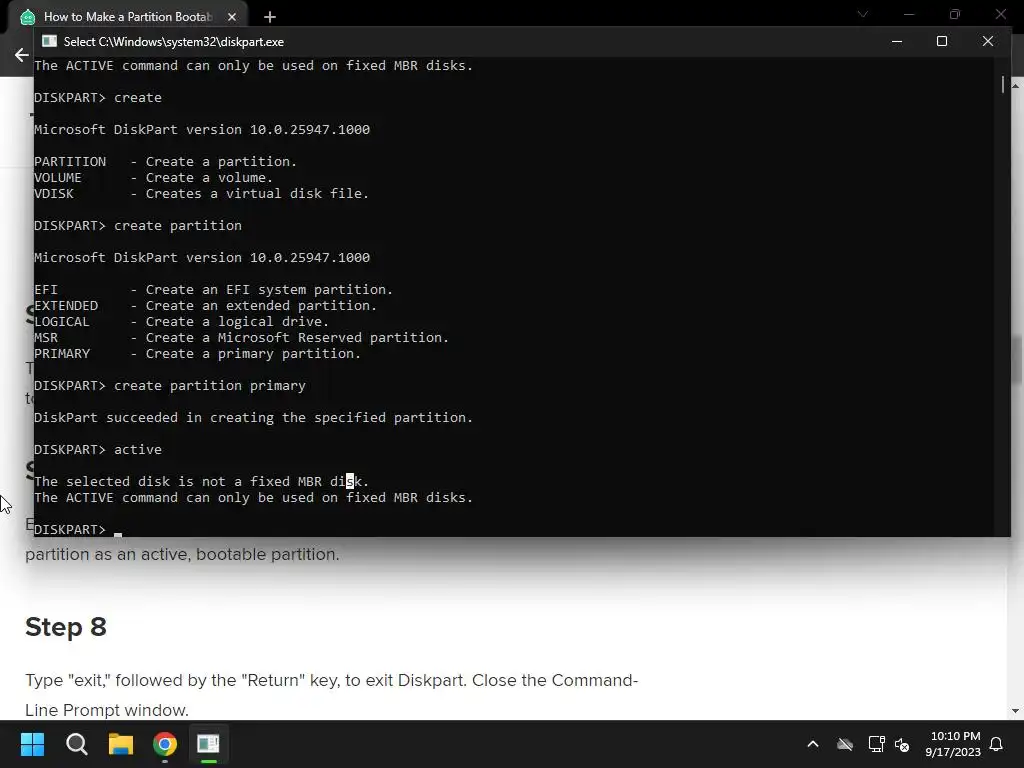Open File Explorer from taskbar
Screen dimensions: 1024x768
tap(121, 744)
